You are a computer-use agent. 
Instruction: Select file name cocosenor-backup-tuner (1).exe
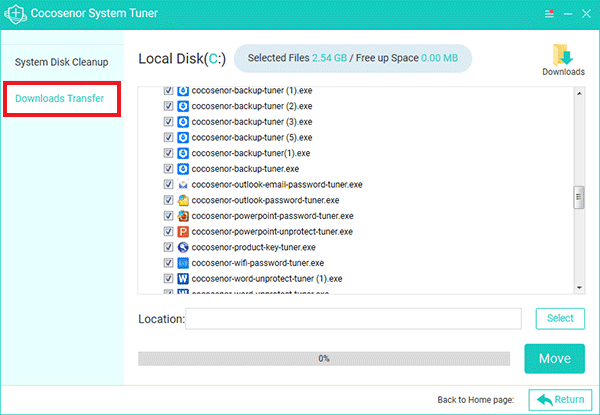[x=252, y=91]
